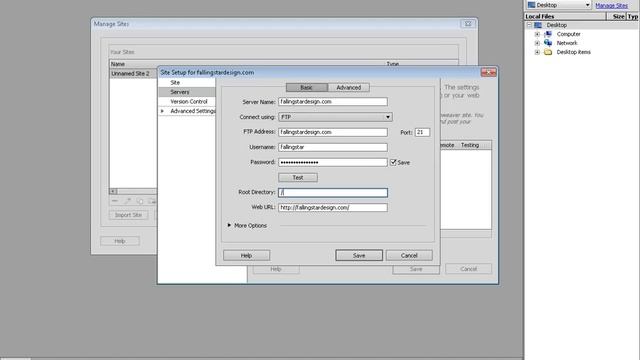
Task: Edit the Server Name field
Action: pos(333,102)
